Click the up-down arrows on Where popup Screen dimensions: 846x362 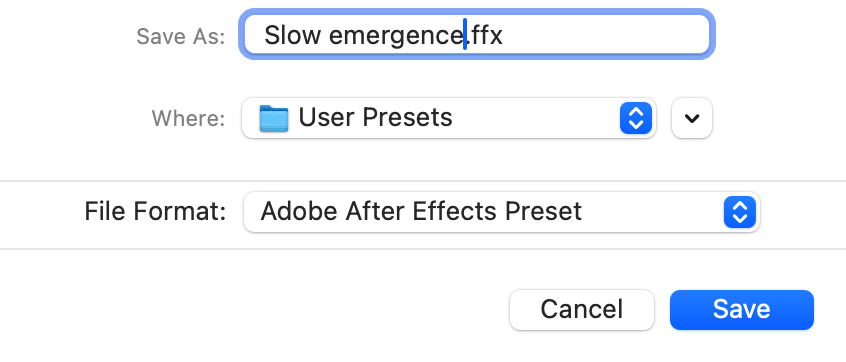click(x=636, y=118)
